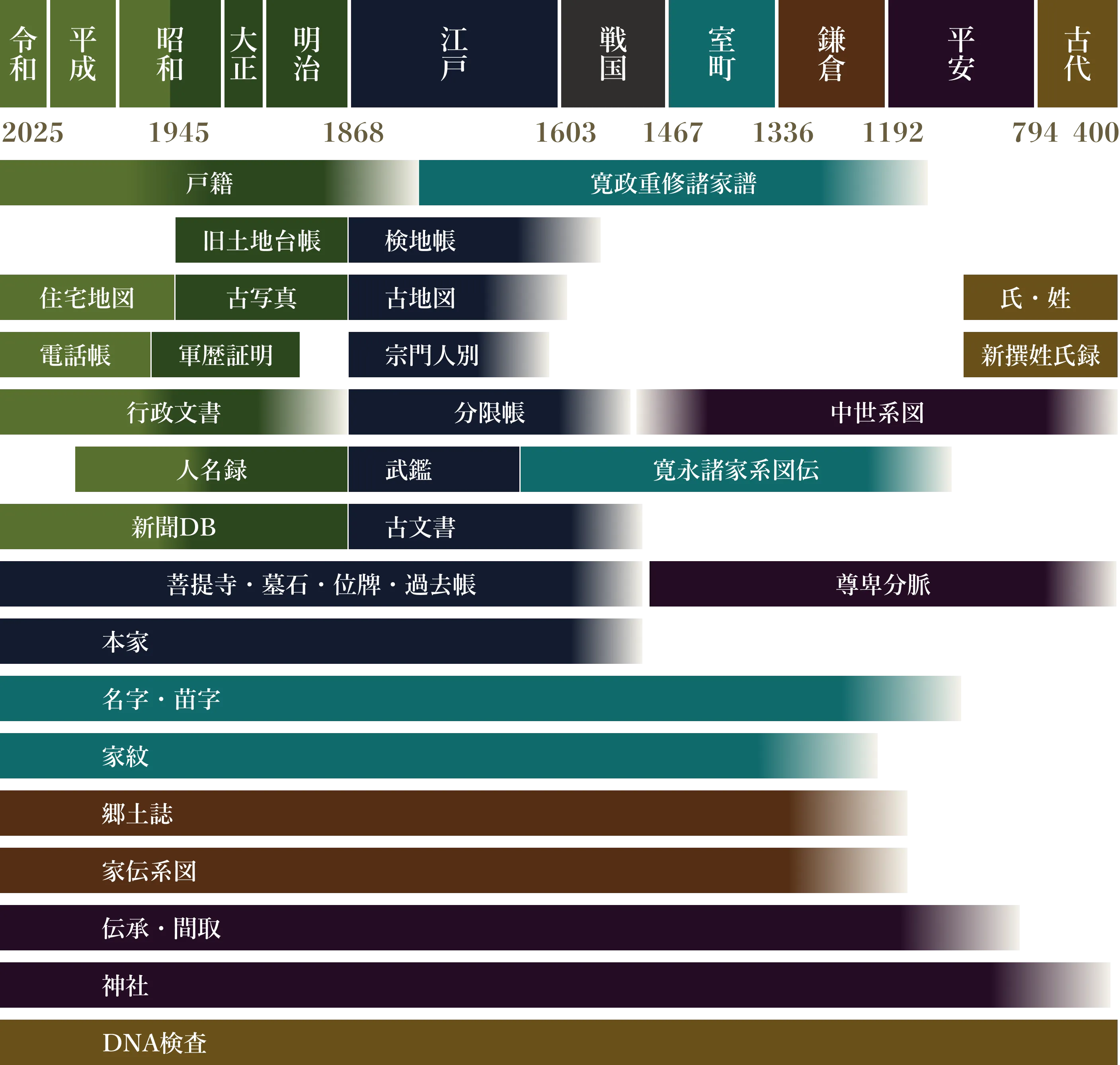Screen dimensions: 1120x1065
Task: Click the 神社 bar
Action: tap(555, 985)
